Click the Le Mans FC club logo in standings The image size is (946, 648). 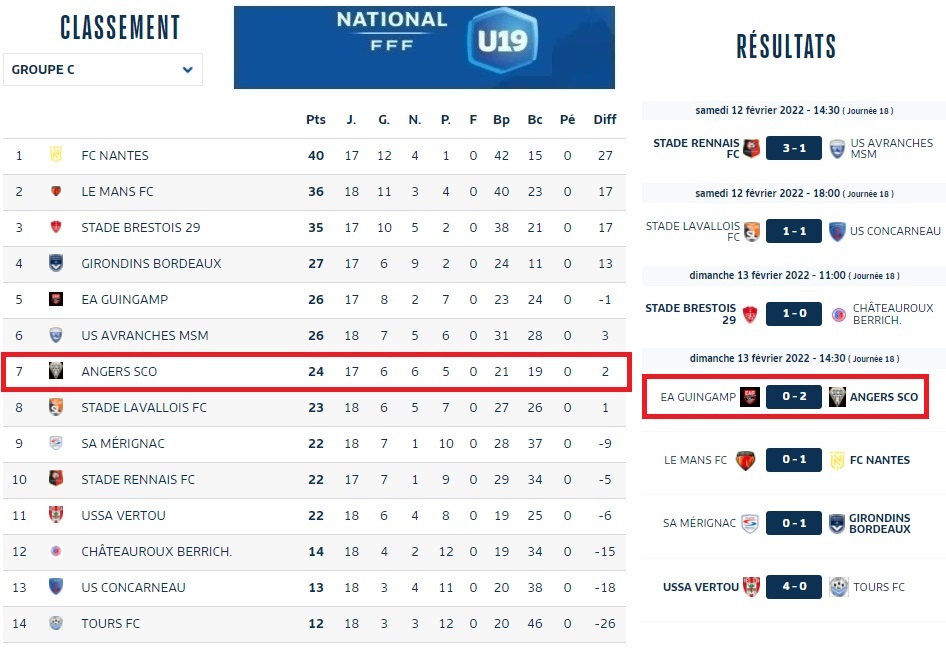(x=56, y=191)
